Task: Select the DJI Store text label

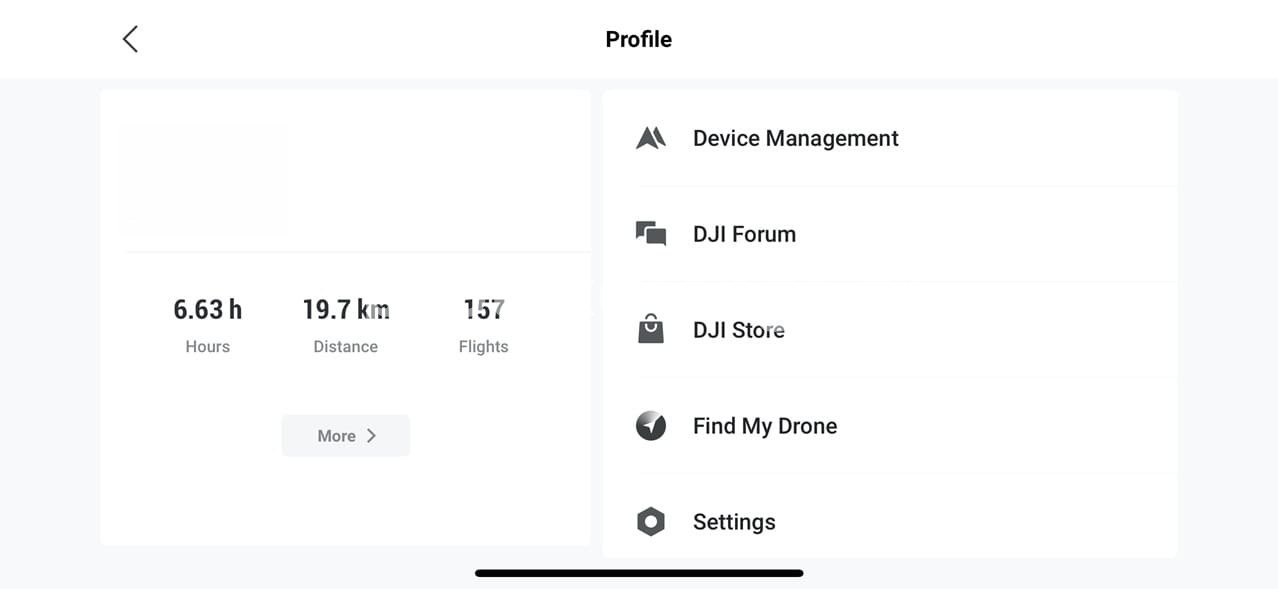Action: tap(738, 330)
